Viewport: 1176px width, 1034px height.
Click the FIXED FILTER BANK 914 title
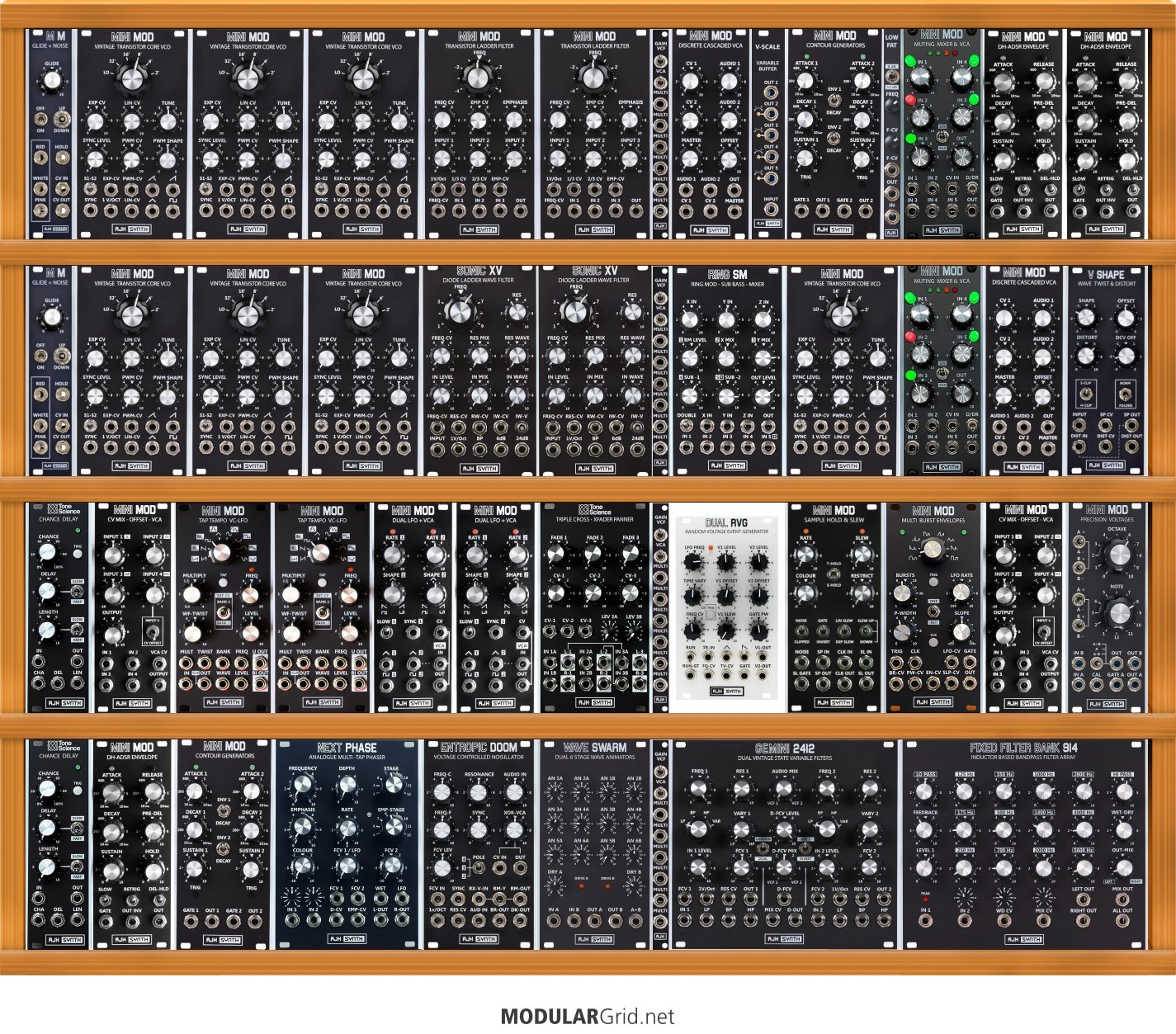[1024, 748]
